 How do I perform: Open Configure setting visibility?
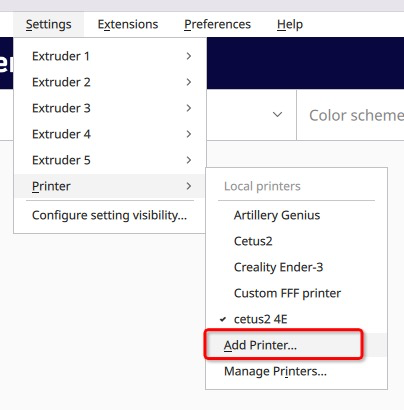tap(110, 215)
